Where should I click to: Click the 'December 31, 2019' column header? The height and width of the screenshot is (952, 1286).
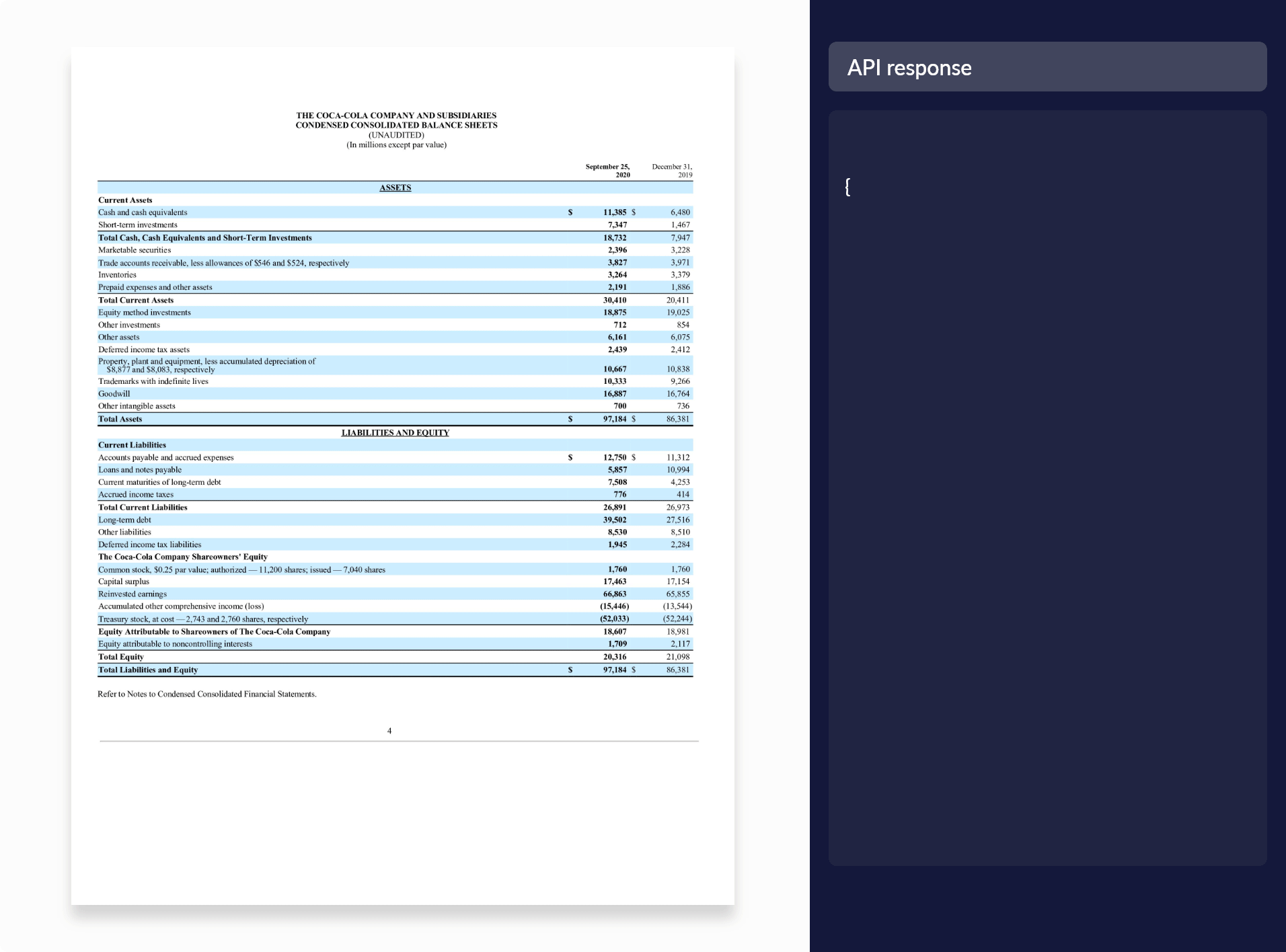coord(672,170)
